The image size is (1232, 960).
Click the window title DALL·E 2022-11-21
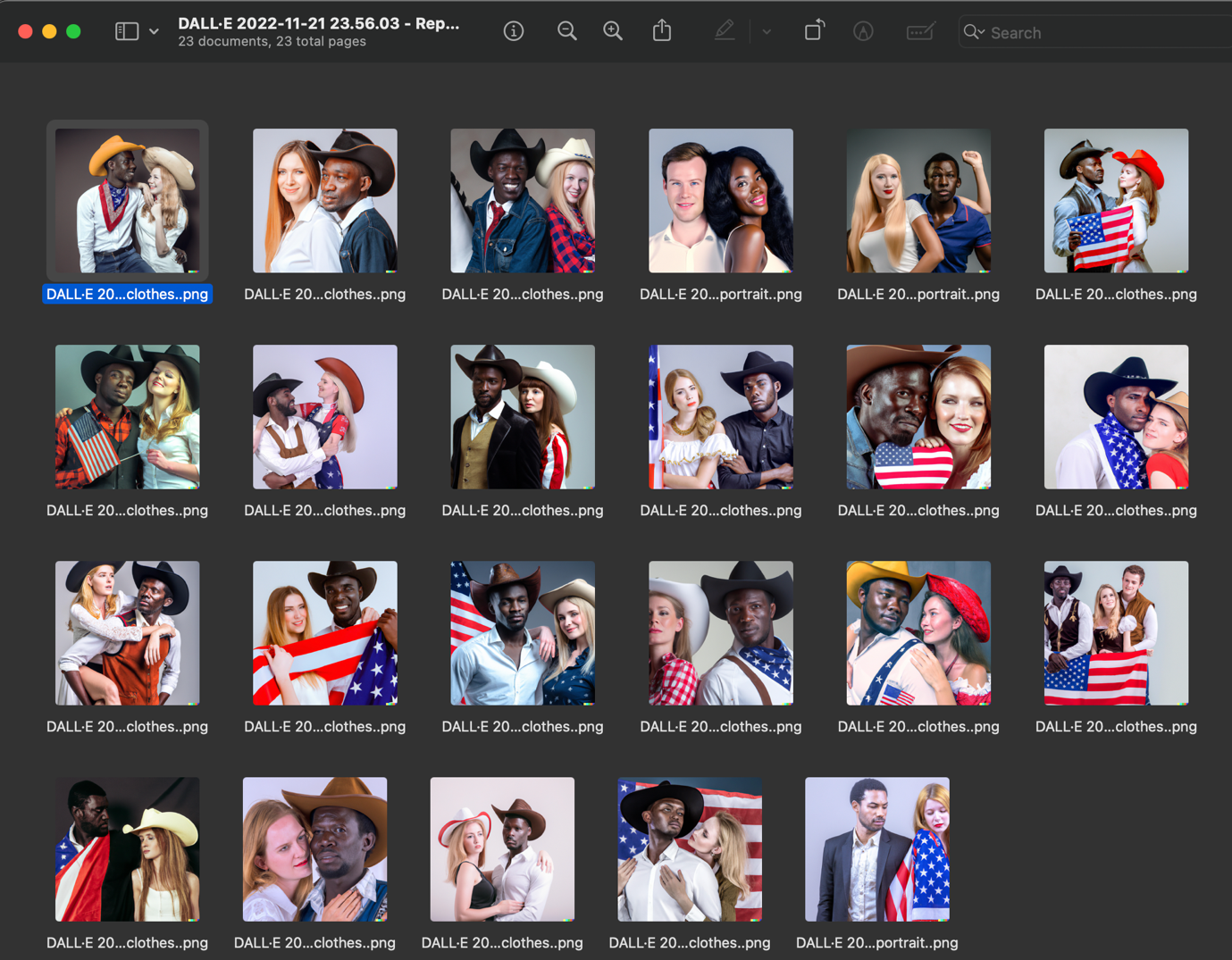click(318, 23)
